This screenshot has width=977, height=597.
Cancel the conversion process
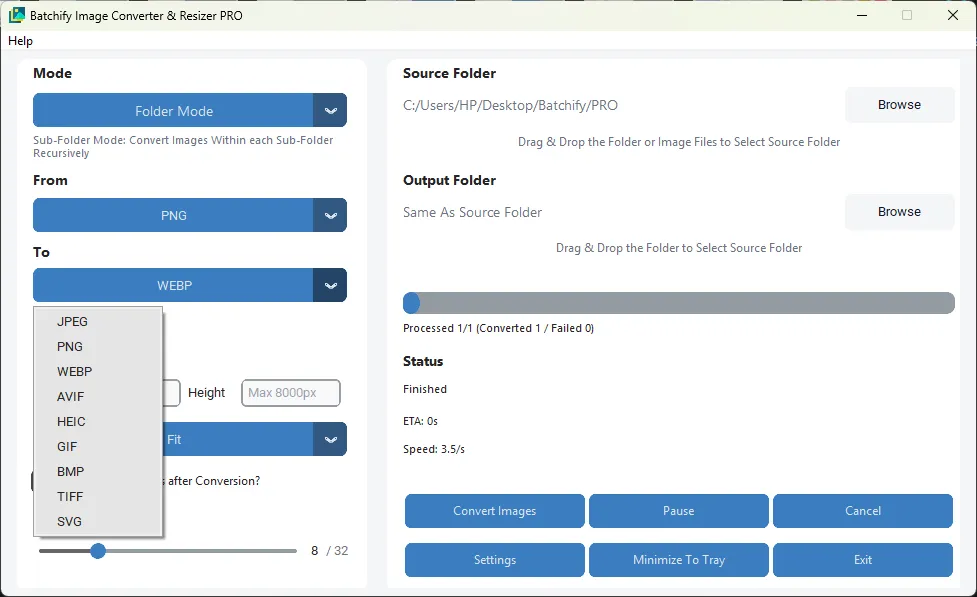pos(862,511)
